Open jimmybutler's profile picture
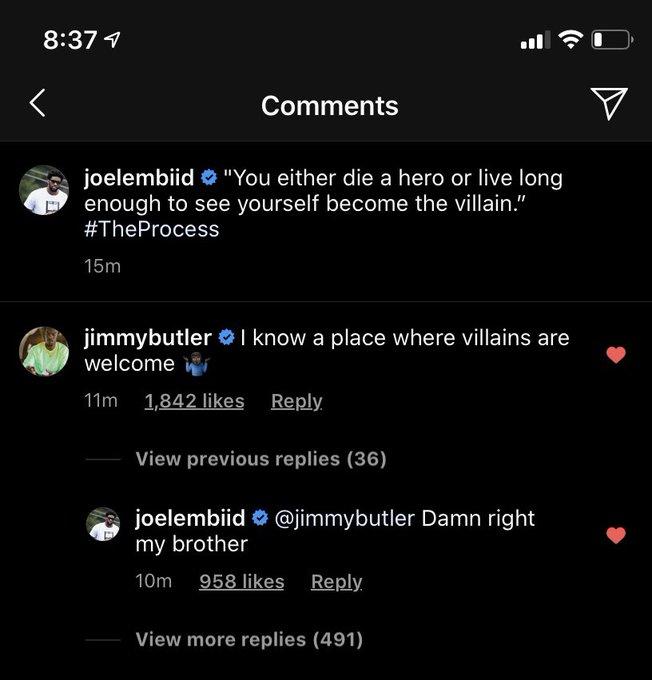652x680 pixels. 45,351
